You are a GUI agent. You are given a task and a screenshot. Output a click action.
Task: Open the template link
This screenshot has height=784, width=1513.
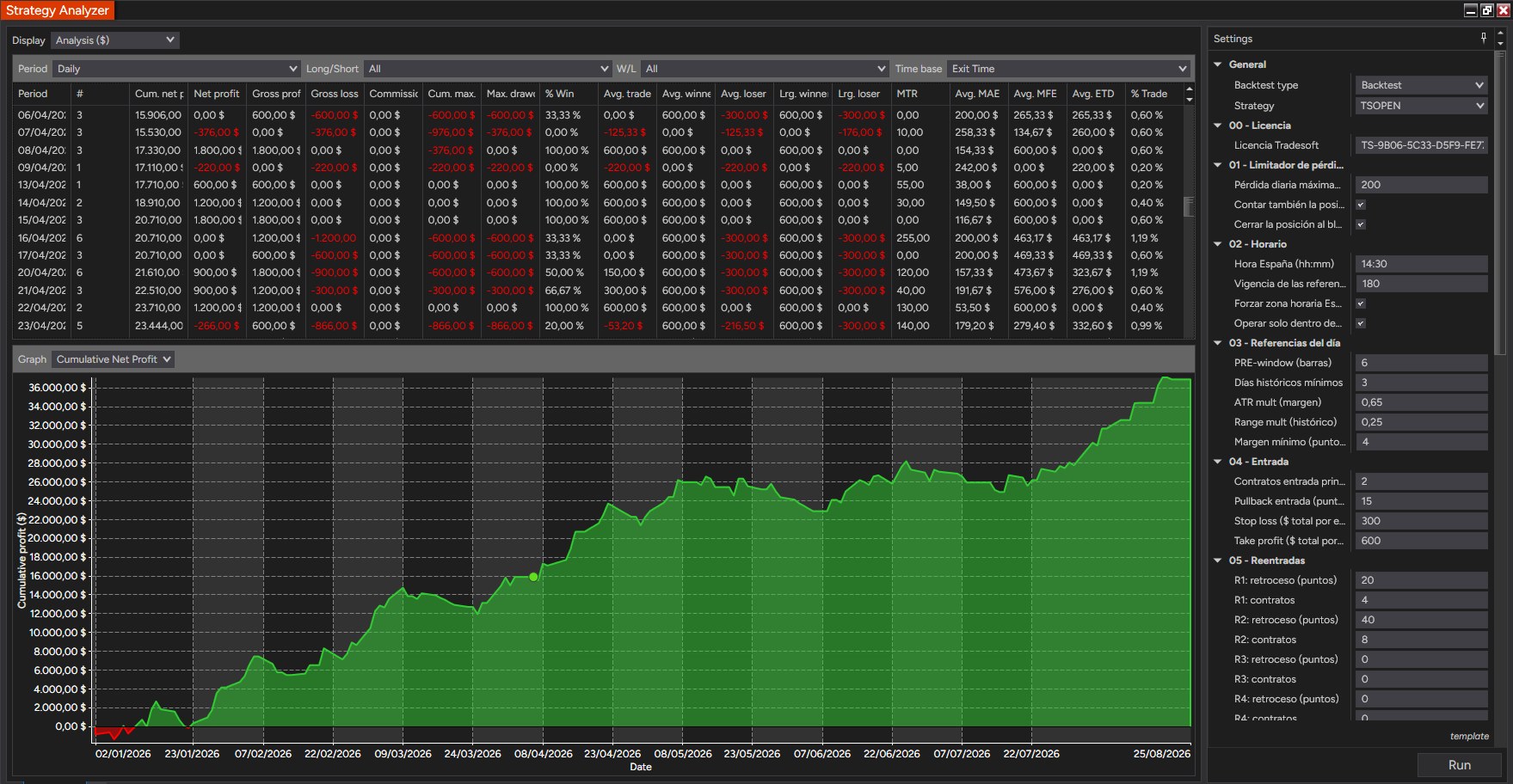pyautogui.click(x=1469, y=736)
